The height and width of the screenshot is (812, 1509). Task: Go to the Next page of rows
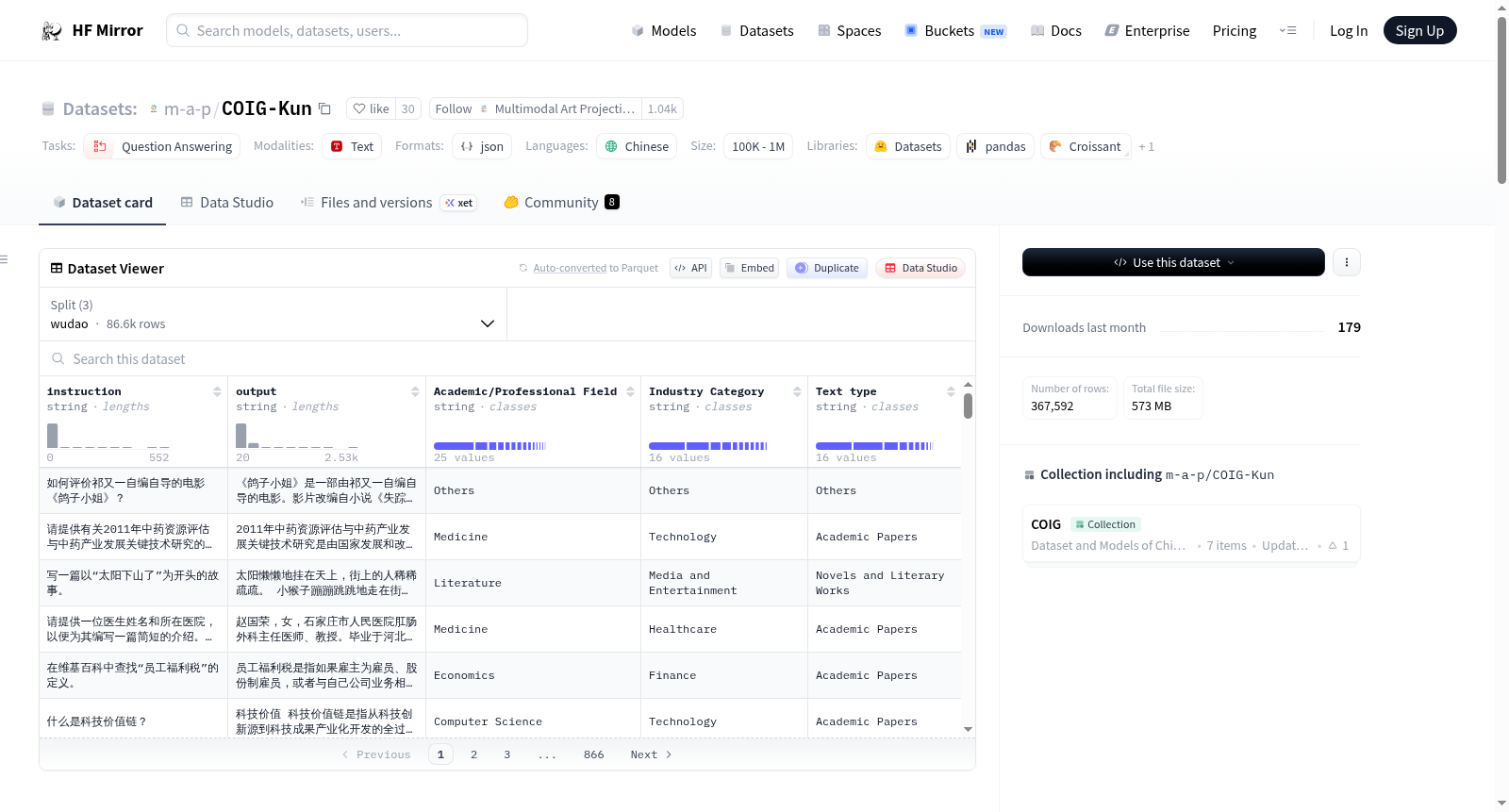(x=651, y=754)
